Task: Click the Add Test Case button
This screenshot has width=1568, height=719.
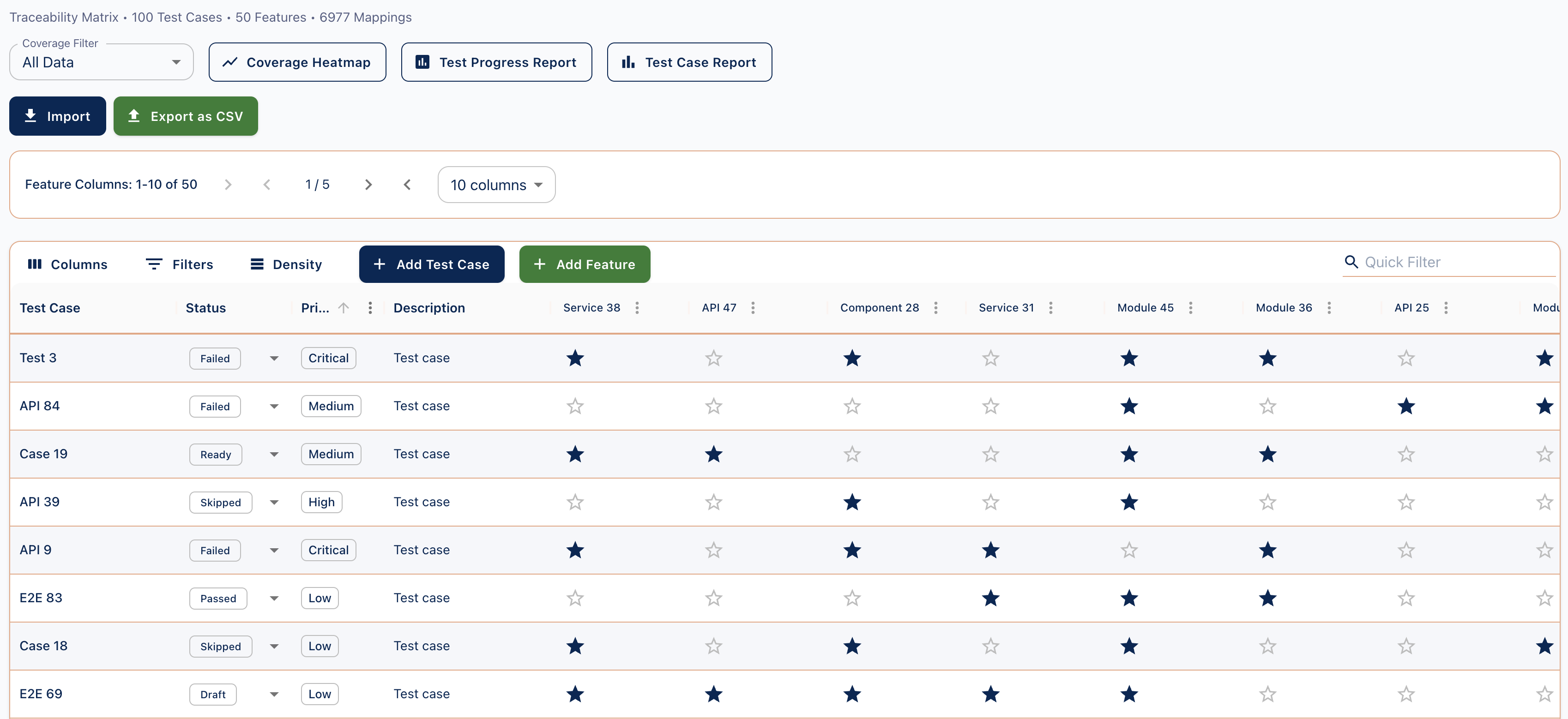Action: [x=432, y=264]
